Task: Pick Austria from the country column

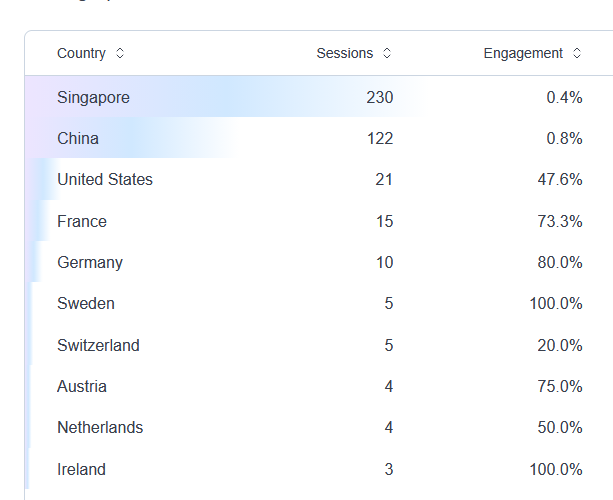Action: 82,386
